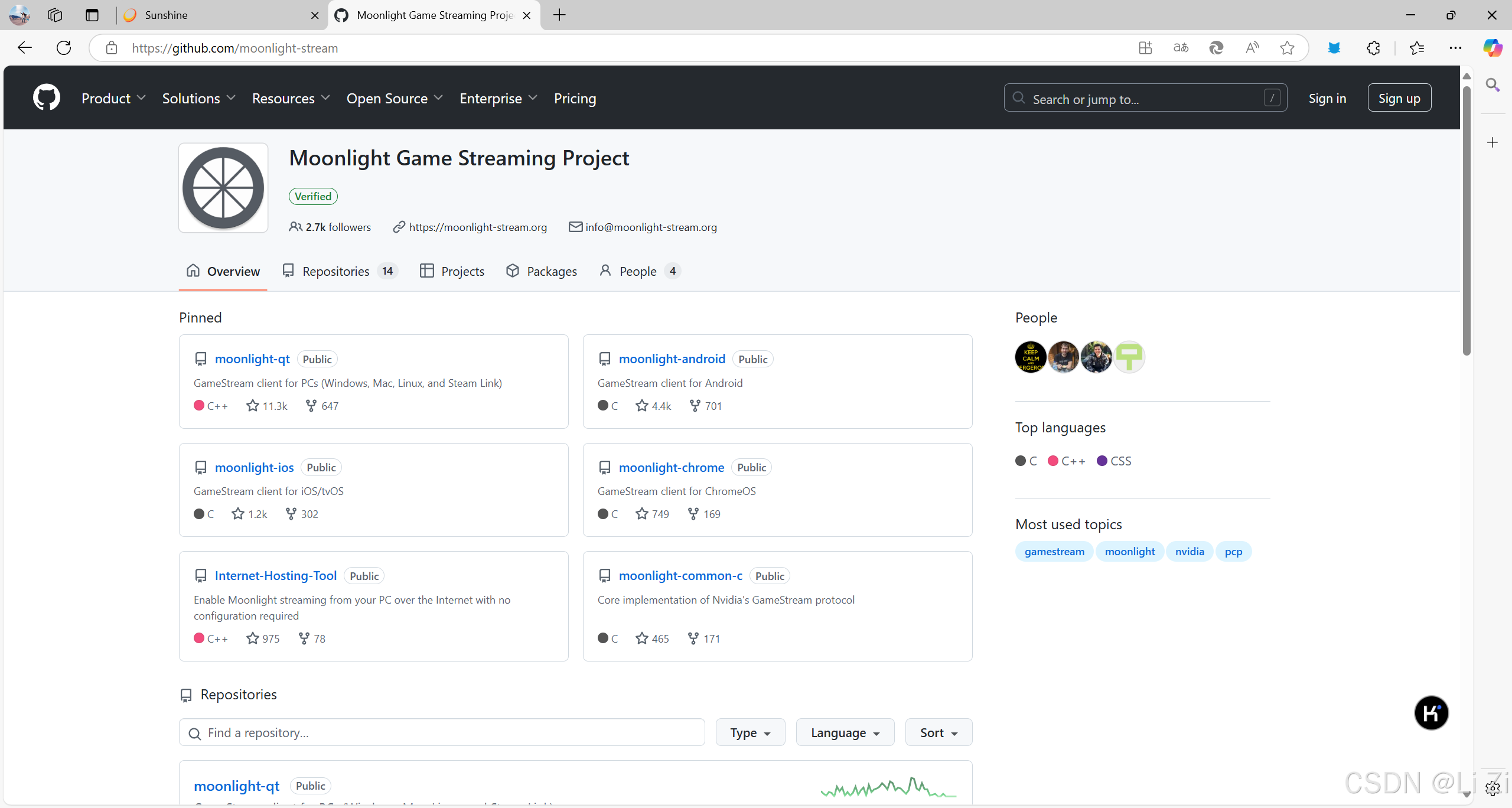Viewport: 1512px width, 808px height.
Task: Open the moonlight-ios repository link
Action: [254, 467]
